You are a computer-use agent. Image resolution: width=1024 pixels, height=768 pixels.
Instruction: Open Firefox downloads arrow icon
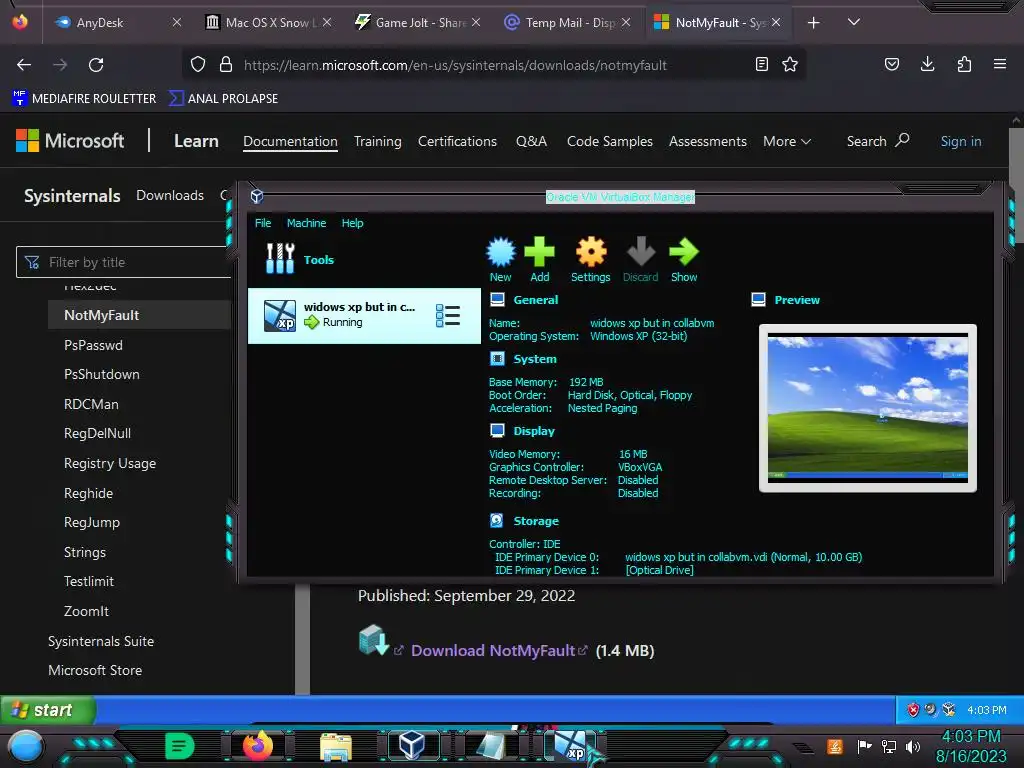[x=927, y=64]
